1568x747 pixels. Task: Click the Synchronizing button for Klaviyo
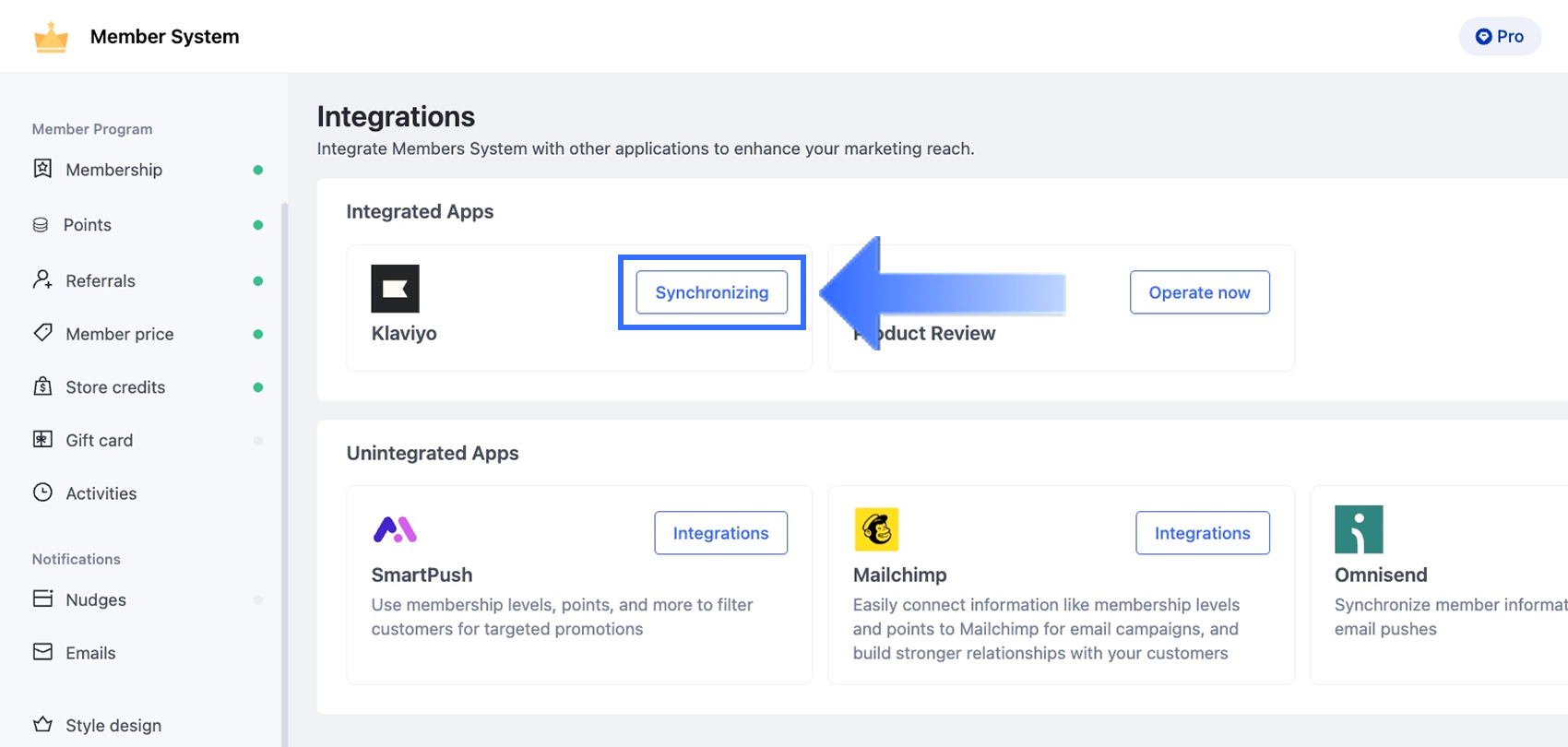click(x=711, y=292)
